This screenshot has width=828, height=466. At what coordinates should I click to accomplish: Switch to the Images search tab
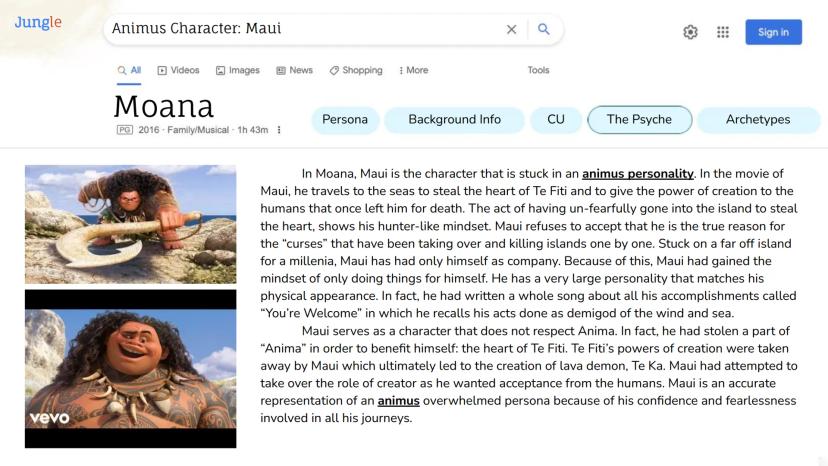click(x=237, y=71)
